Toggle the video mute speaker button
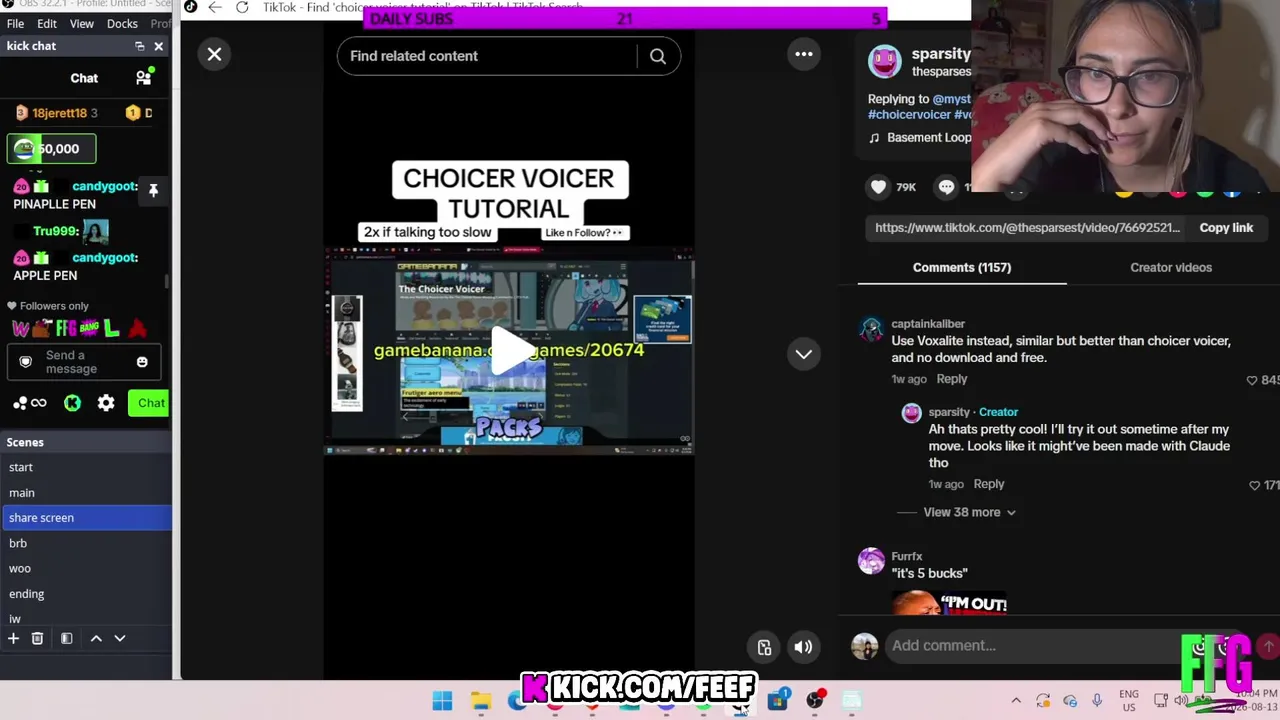The width and height of the screenshot is (1280, 720). tap(803, 647)
